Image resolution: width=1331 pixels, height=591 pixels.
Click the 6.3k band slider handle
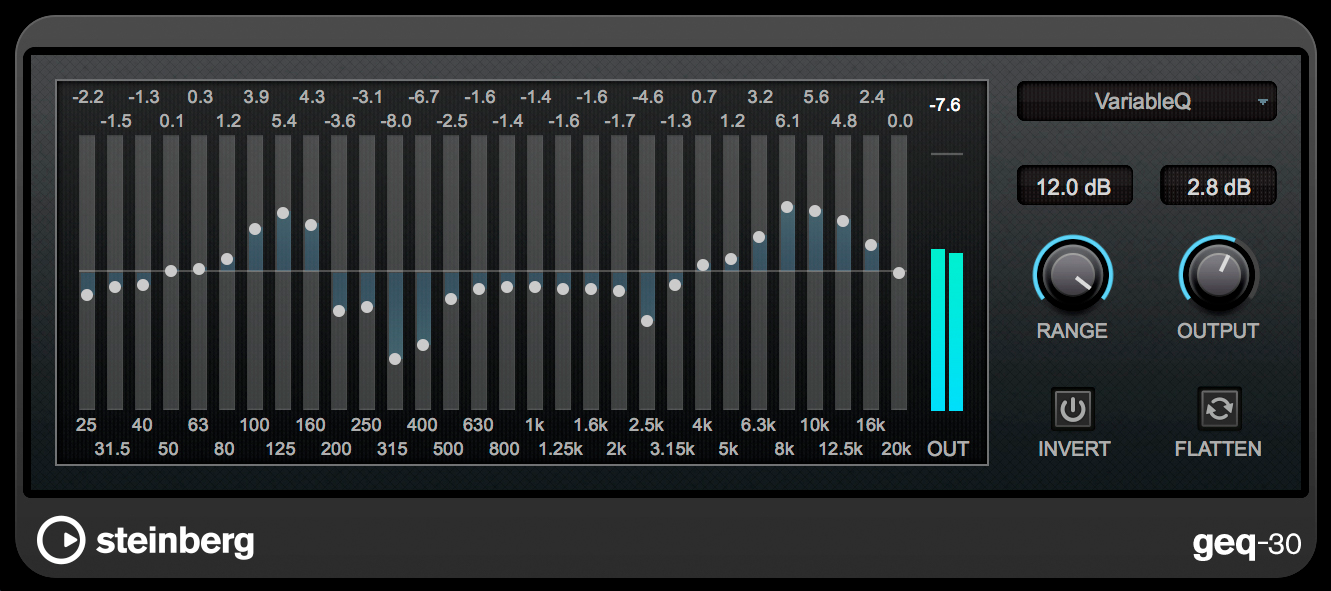point(759,237)
